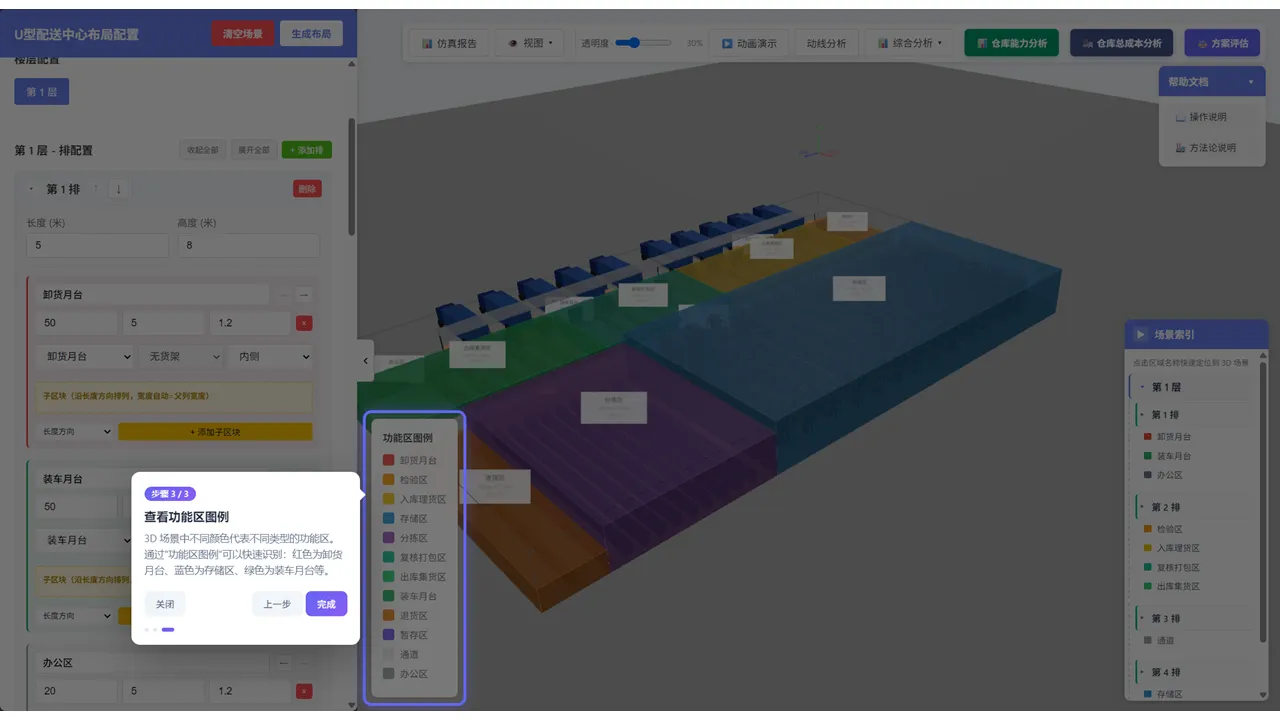
Task: Click 完成 to finish the tour
Action: [x=326, y=604]
